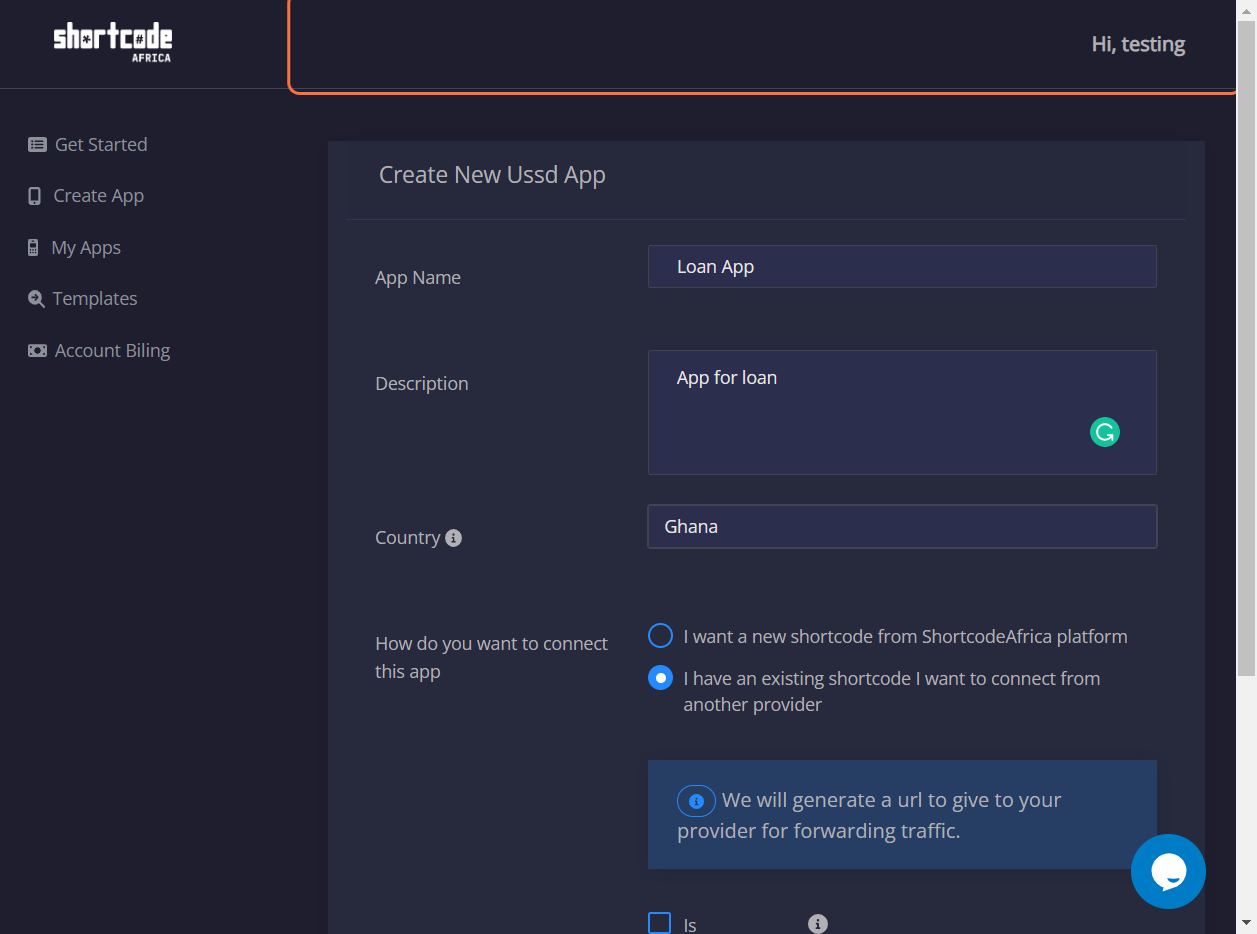The width and height of the screenshot is (1257, 934).
Task: Click the Description text area
Action: [x=902, y=412]
